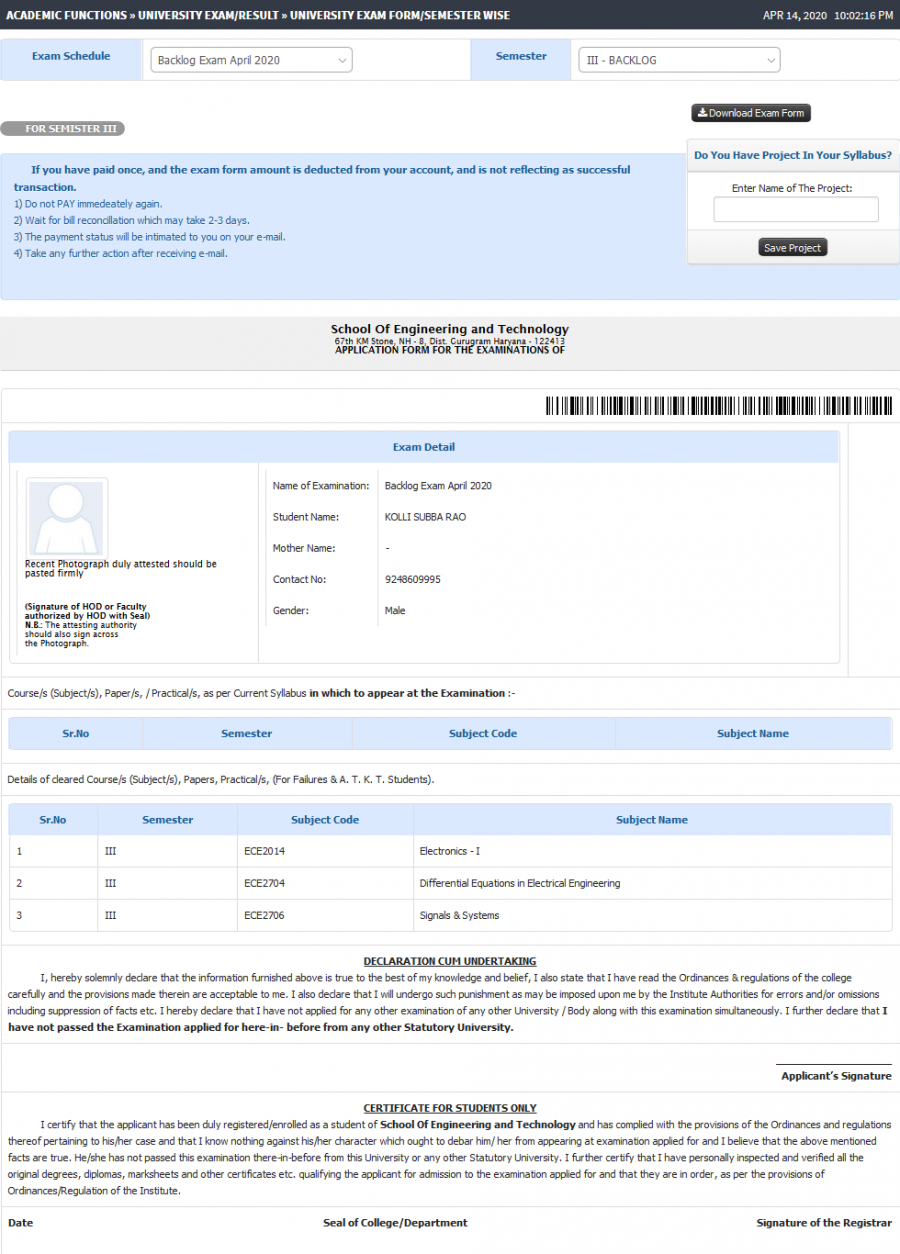Click the Applicant's Signature label
This screenshot has height=1254, width=900.
point(836,1076)
